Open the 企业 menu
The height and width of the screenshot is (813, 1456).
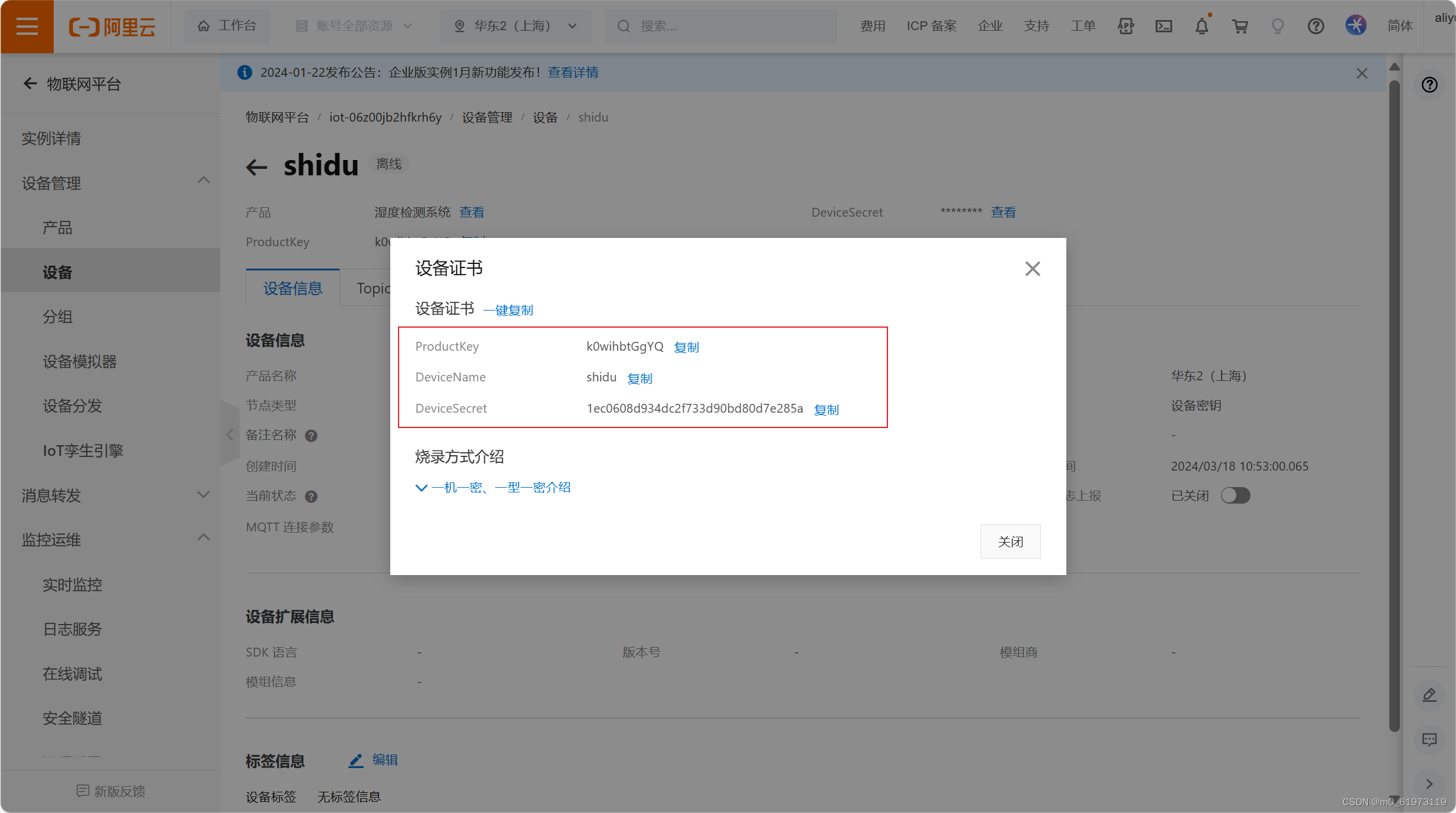click(990, 26)
